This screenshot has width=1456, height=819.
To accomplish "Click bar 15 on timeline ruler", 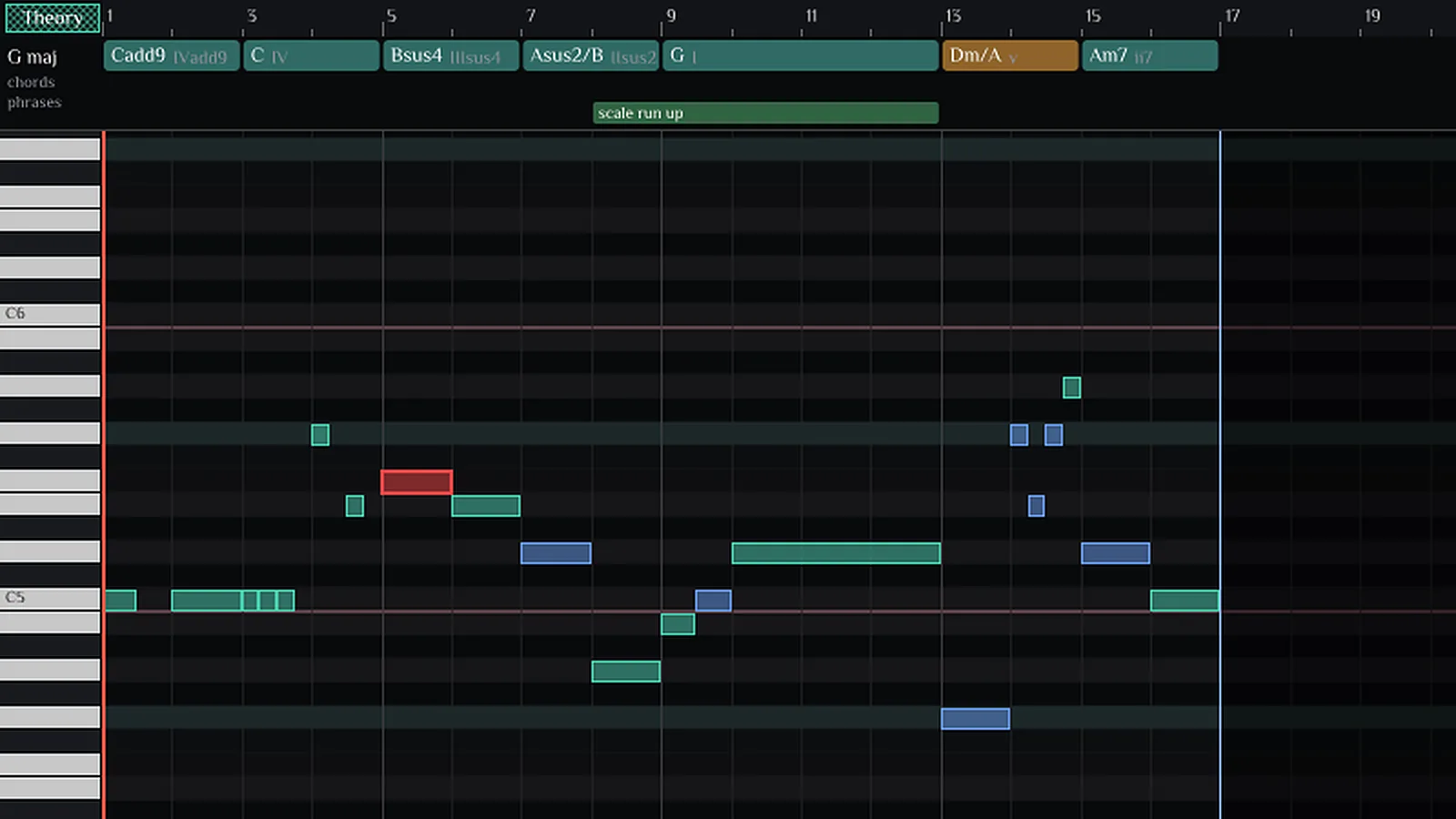I will point(1093,15).
